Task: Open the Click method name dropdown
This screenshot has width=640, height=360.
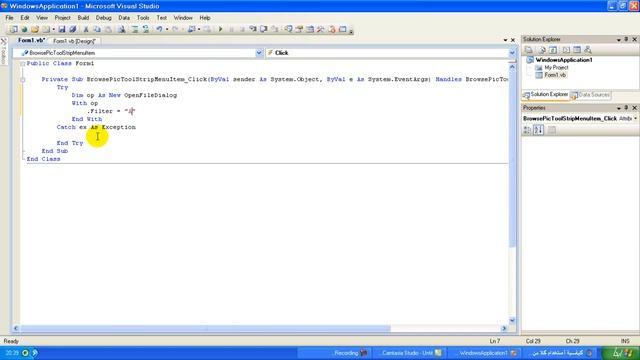Action: tap(512, 53)
